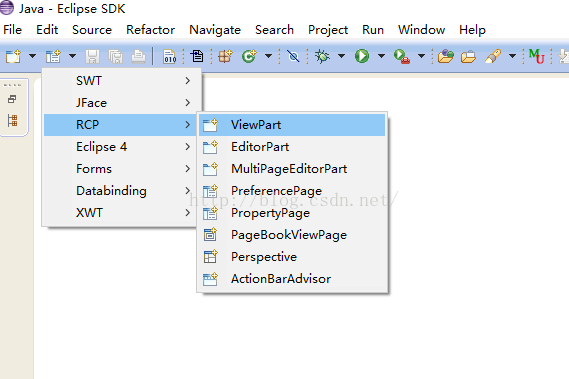Click the Run External Tools icon
The image size is (569, 379).
coord(402,56)
